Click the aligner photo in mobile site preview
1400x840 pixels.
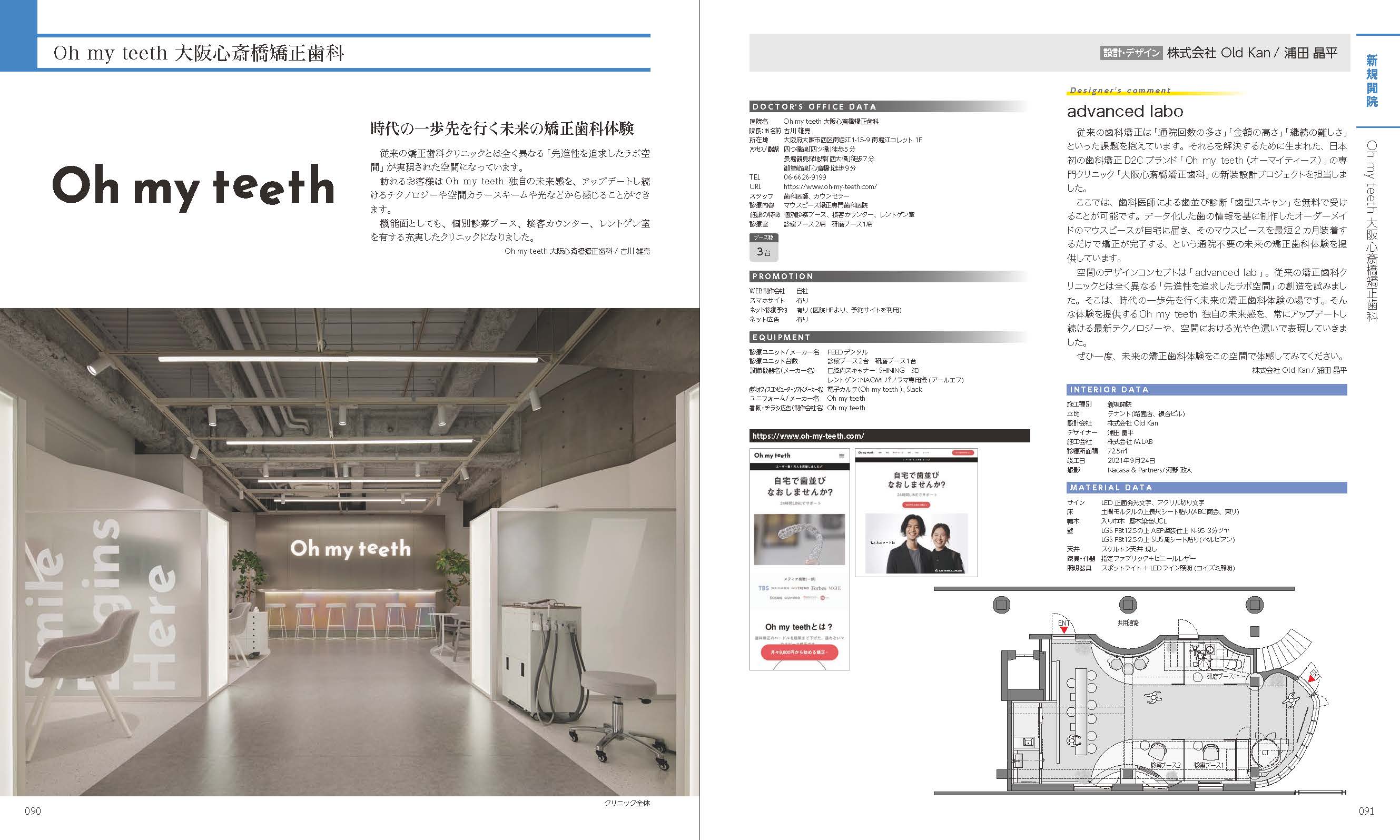[800, 539]
